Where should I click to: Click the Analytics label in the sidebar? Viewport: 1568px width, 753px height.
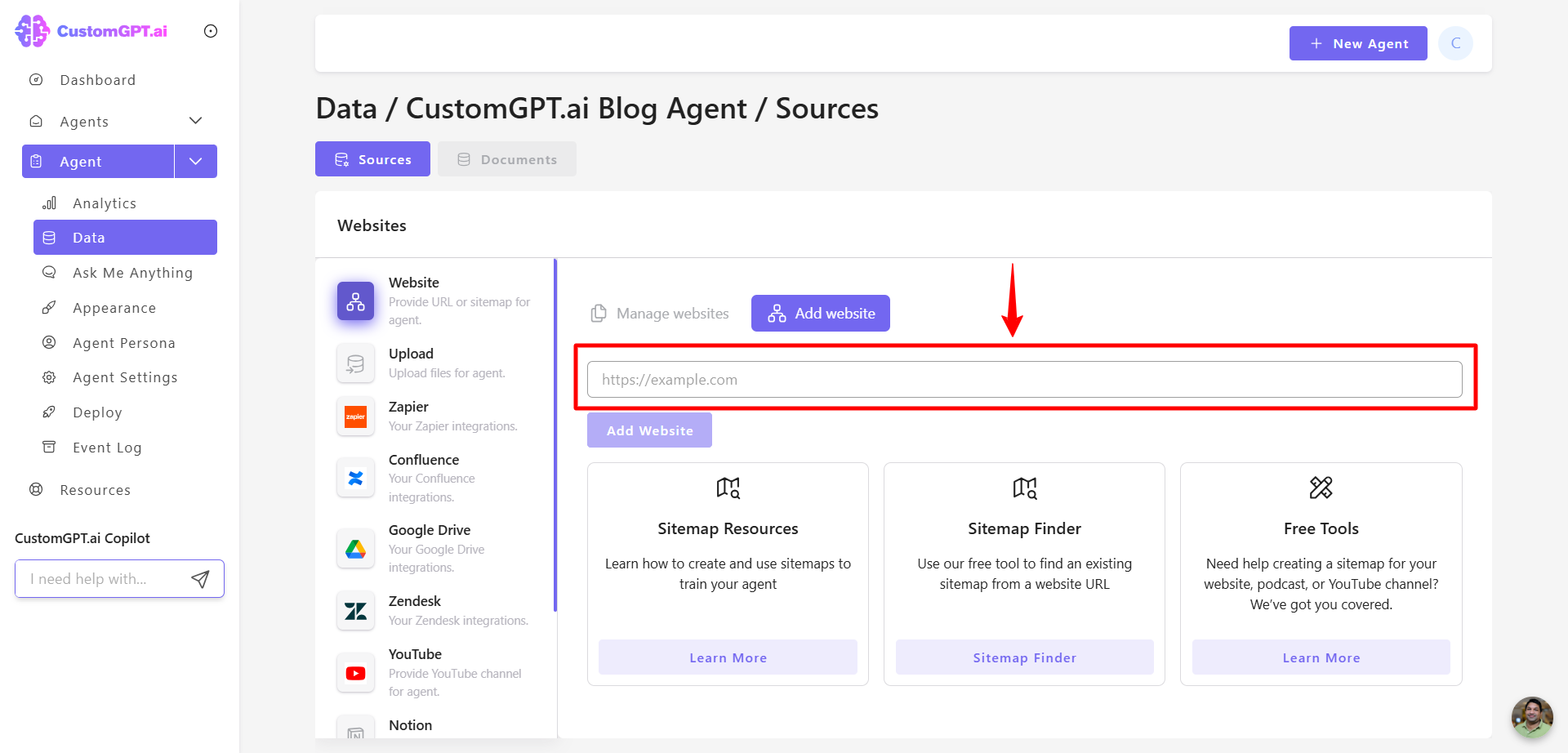pyautogui.click(x=105, y=203)
